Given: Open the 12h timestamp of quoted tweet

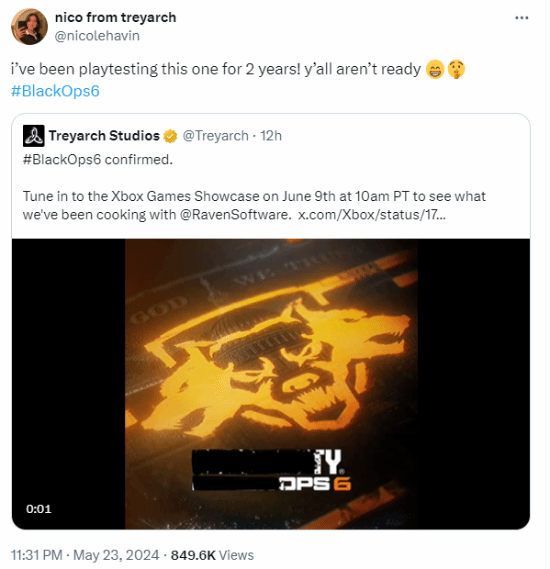Looking at the screenshot, I should point(271,136).
